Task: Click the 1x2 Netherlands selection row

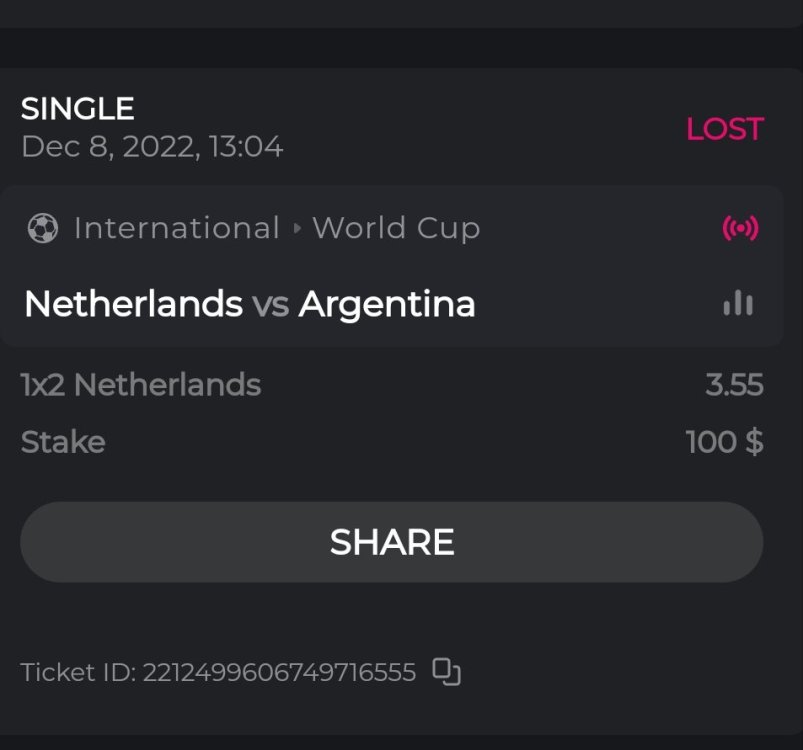Action: pyautogui.click(x=141, y=385)
